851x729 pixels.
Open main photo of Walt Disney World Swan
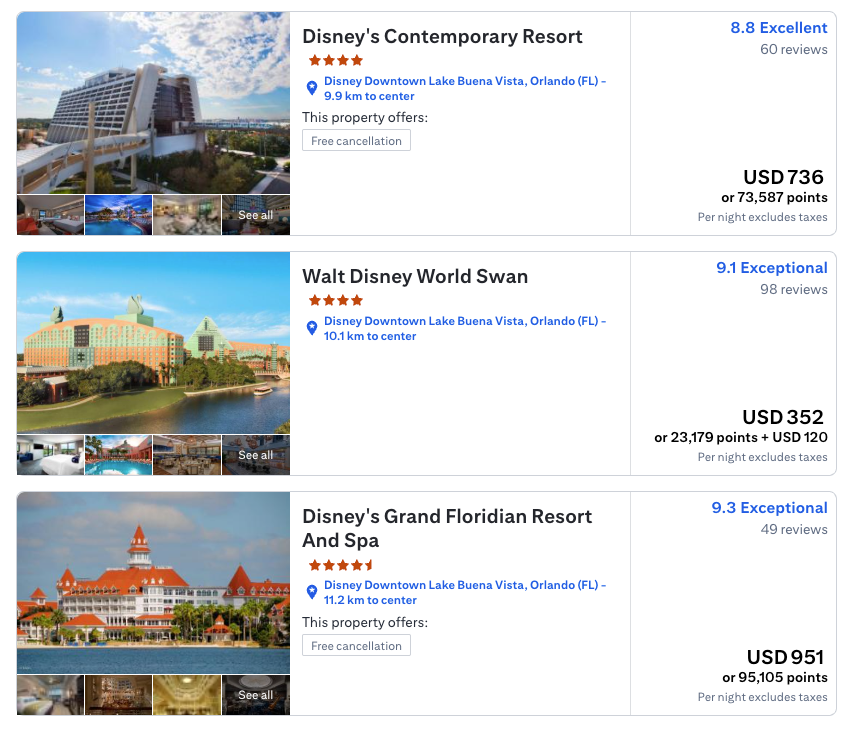pos(153,343)
